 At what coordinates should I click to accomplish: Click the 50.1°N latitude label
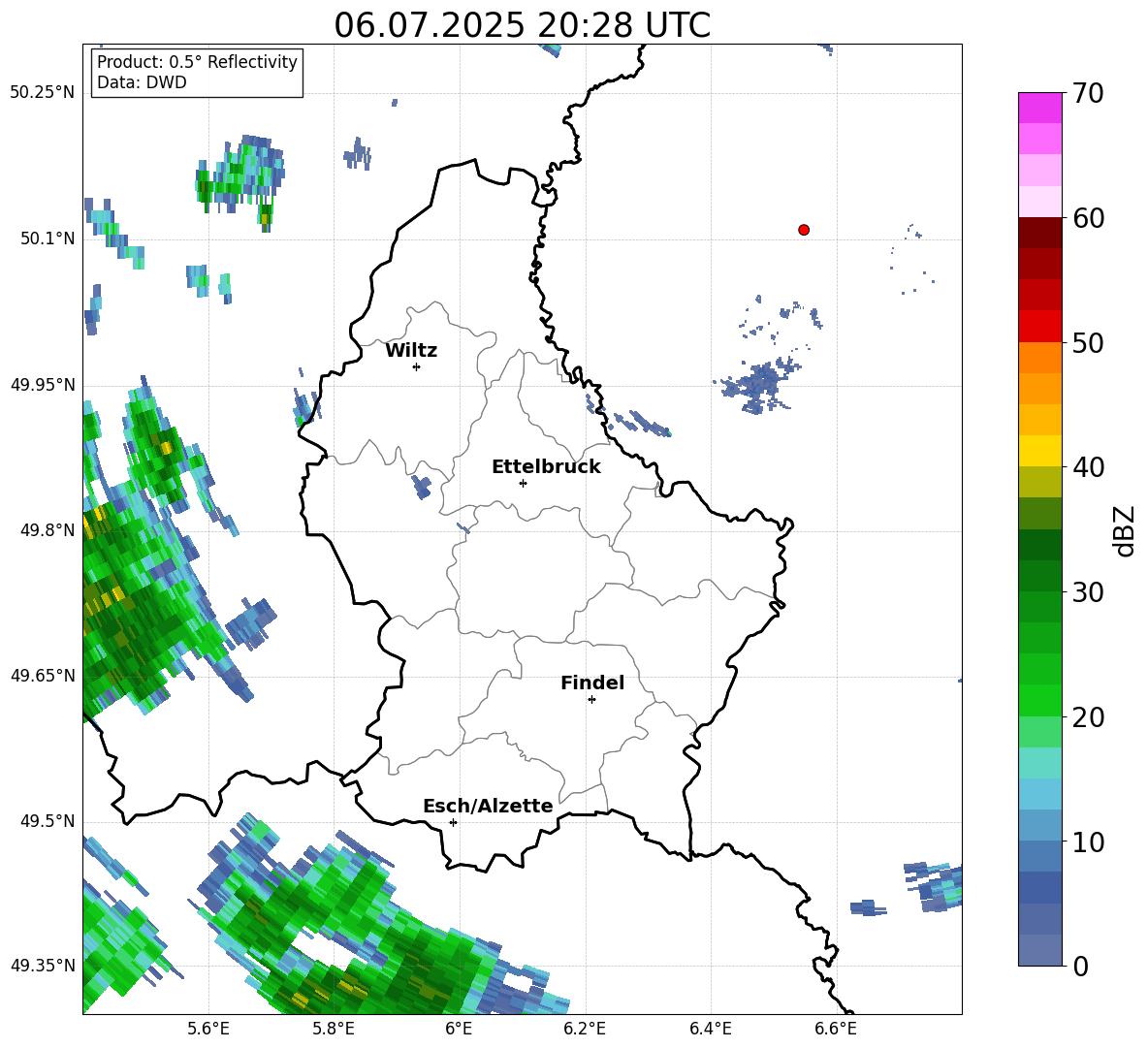click(x=48, y=238)
